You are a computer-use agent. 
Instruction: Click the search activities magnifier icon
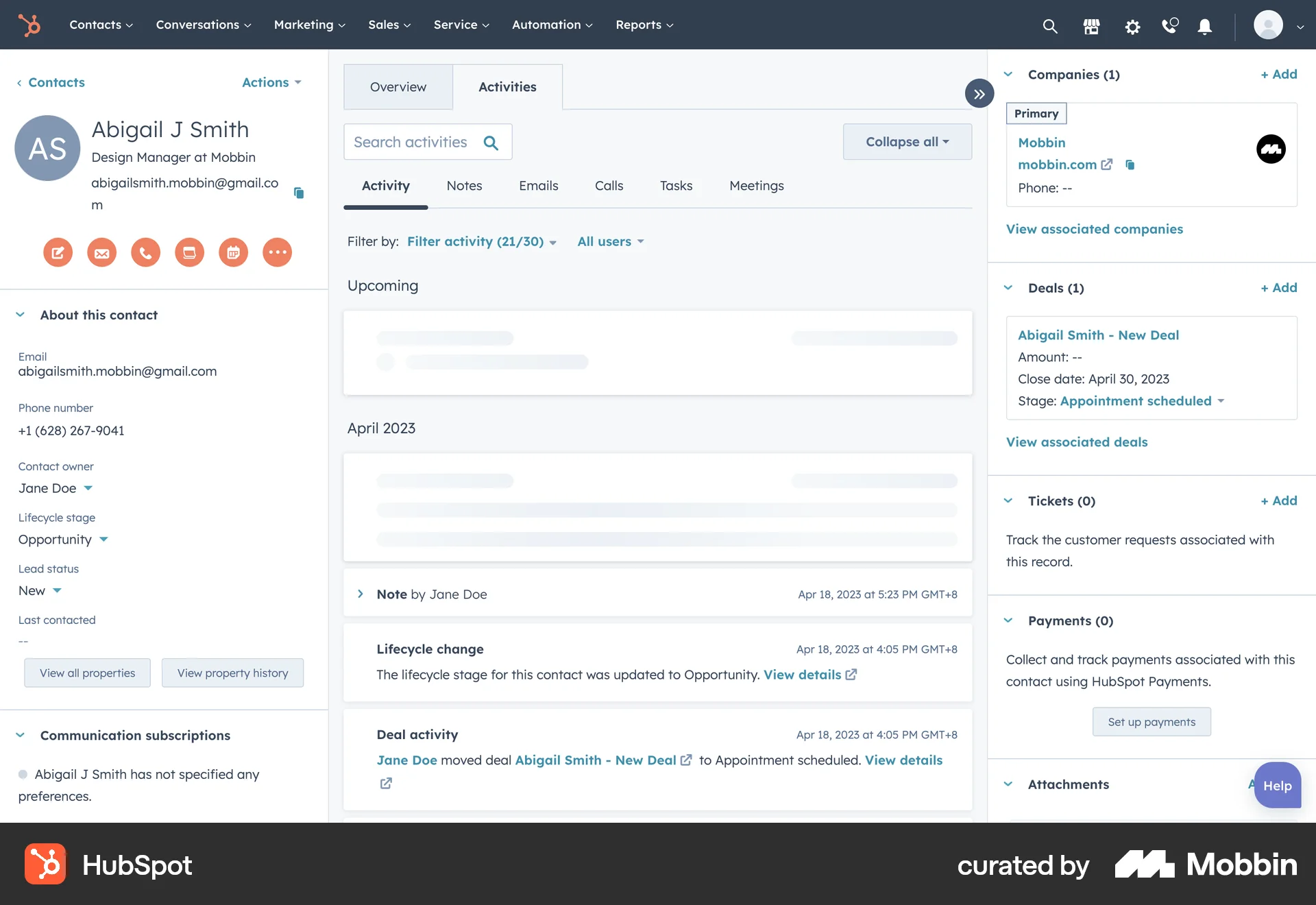tap(491, 143)
